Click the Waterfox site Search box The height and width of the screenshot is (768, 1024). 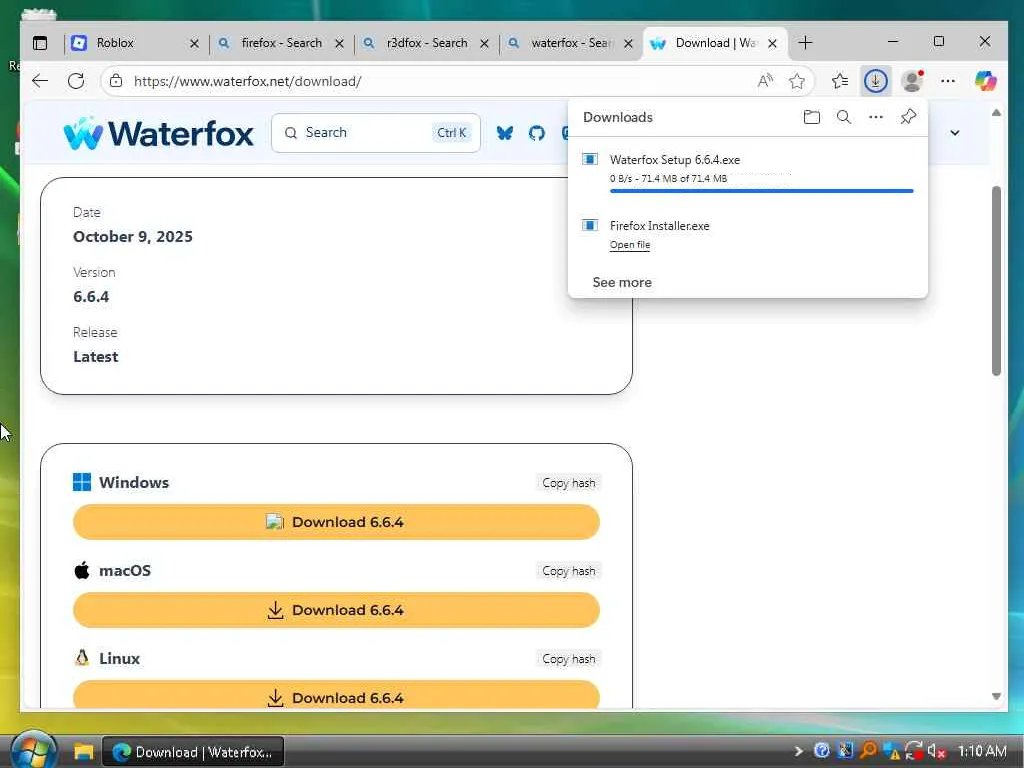click(x=376, y=133)
